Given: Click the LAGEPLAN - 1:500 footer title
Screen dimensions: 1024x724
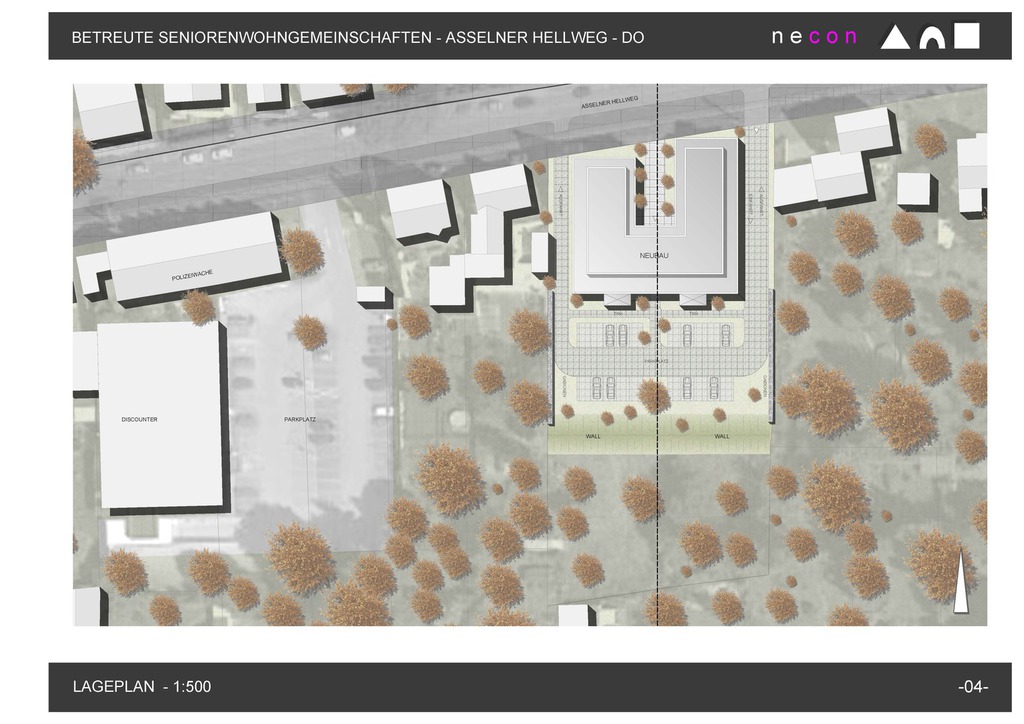Looking at the screenshot, I should pyautogui.click(x=142, y=687).
